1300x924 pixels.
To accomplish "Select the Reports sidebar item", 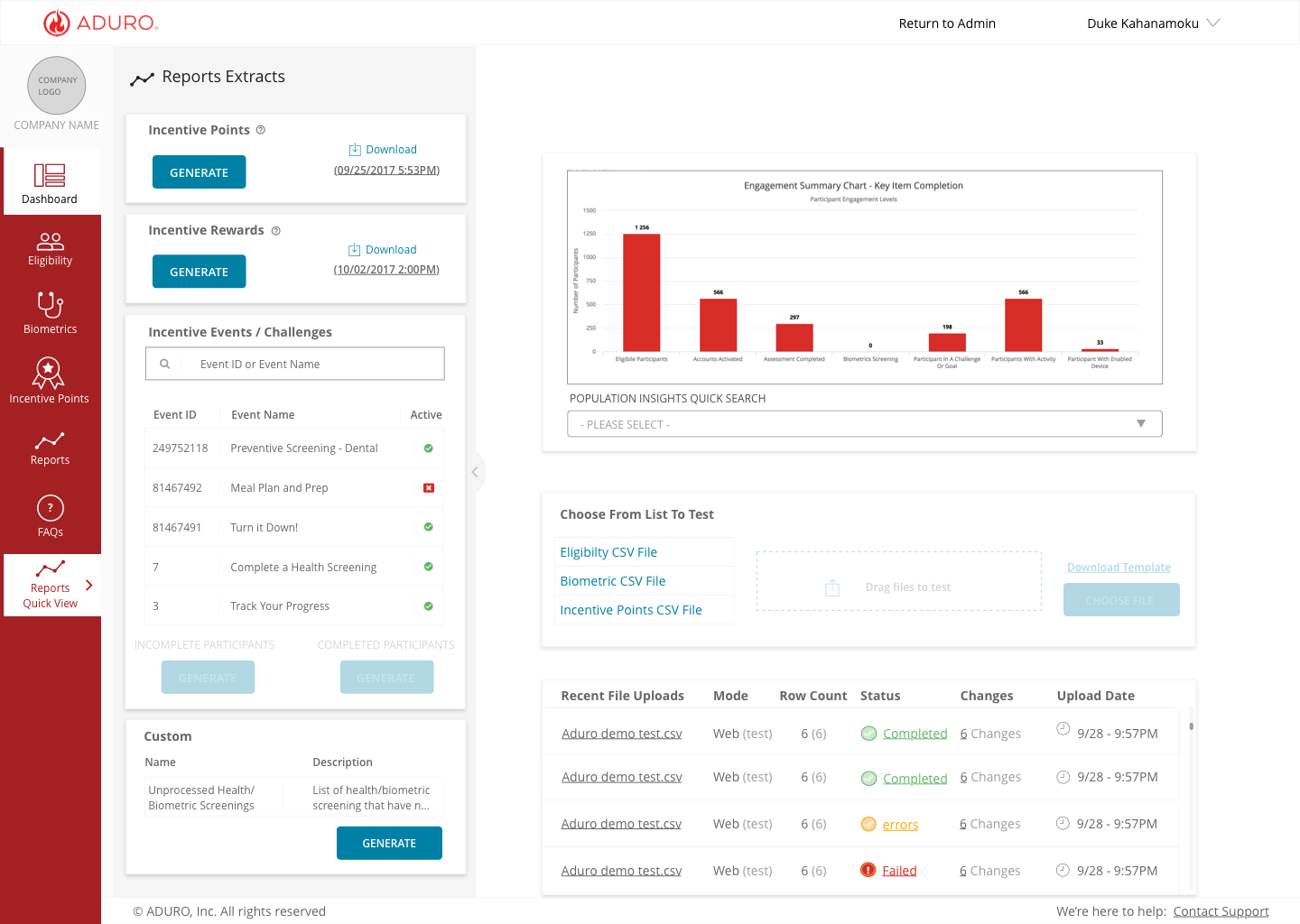I will [50, 448].
